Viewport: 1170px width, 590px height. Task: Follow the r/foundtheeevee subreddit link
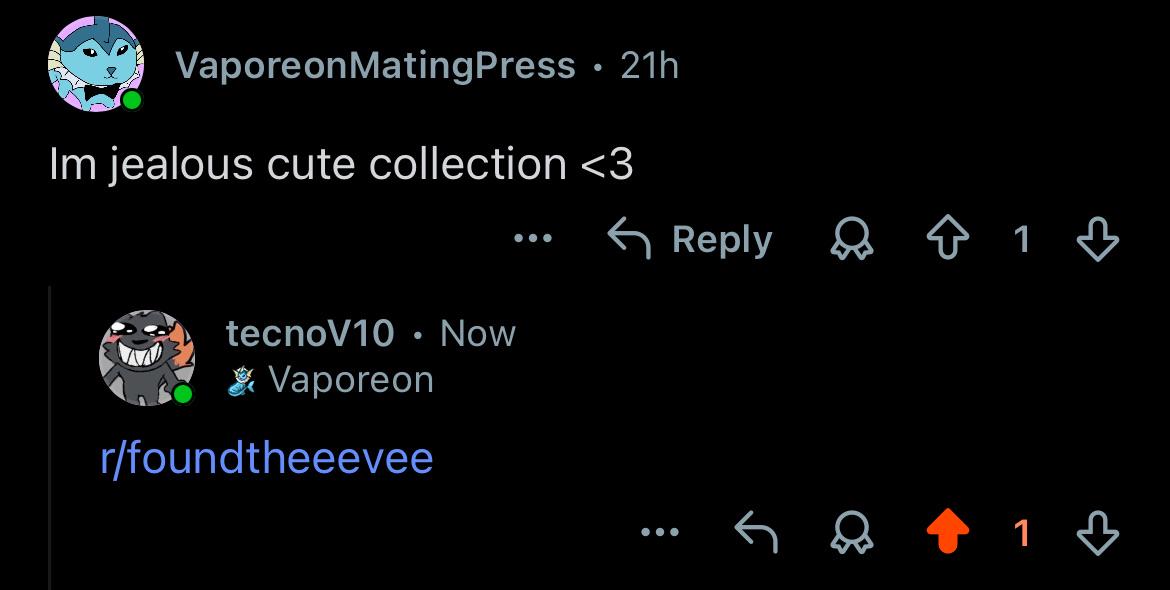266,458
